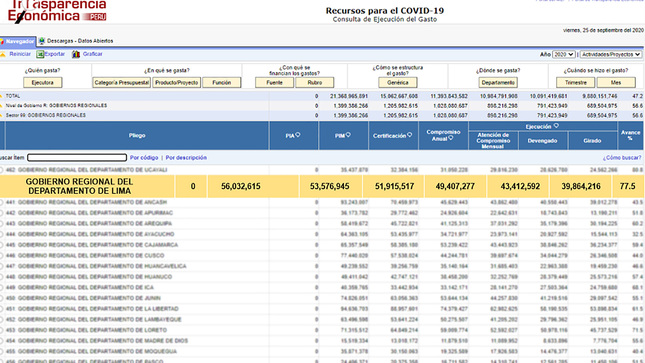The image size is (645, 363).
Task: Click the Producto/Proyecto button
Action: pyautogui.click(x=176, y=83)
